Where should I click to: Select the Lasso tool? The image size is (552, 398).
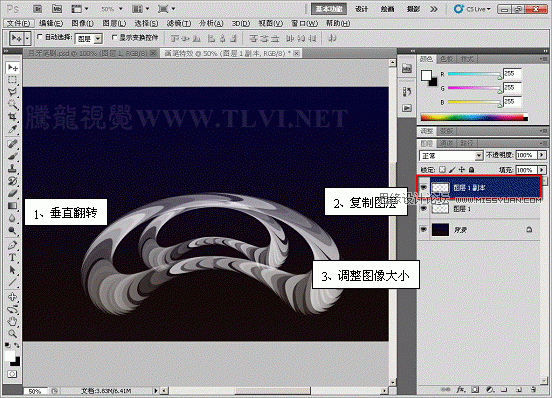[x=12, y=92]
